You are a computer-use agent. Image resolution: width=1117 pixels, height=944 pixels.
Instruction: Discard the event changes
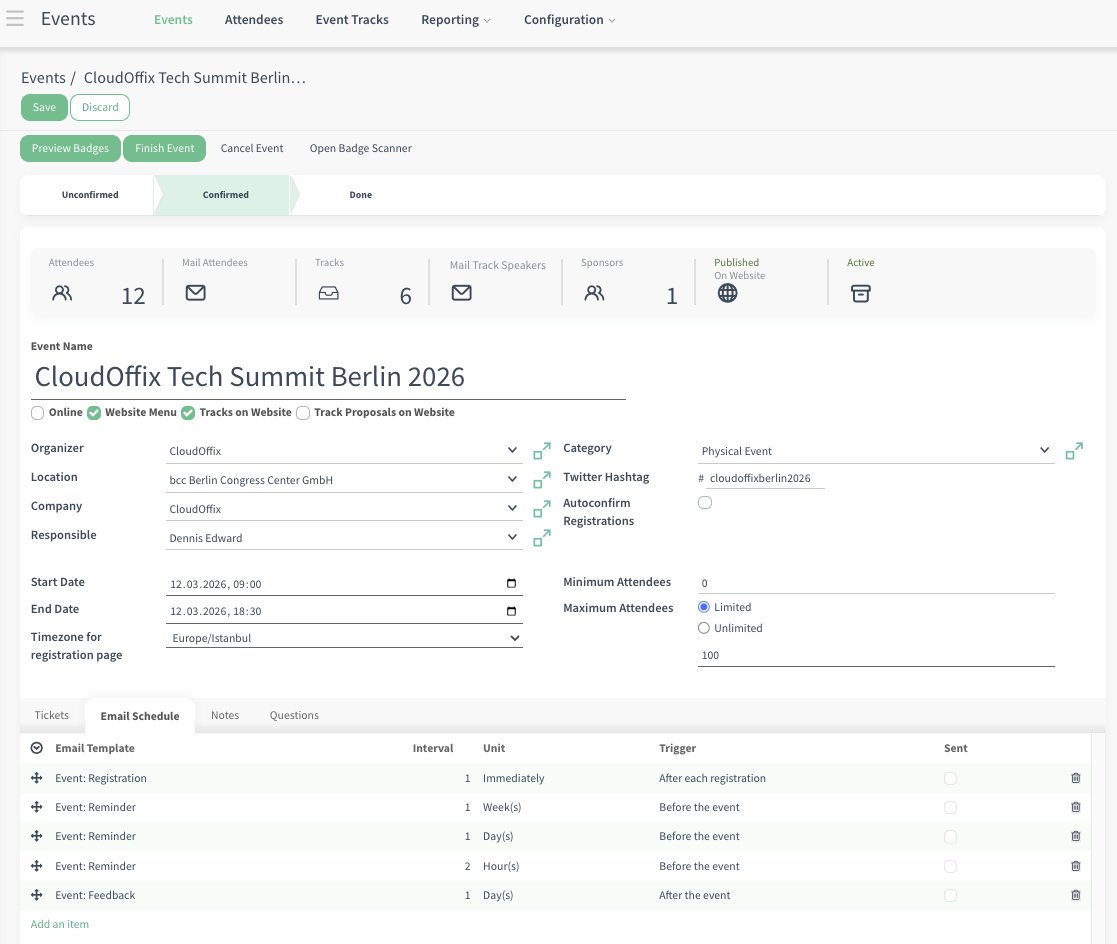click(100, 108)
